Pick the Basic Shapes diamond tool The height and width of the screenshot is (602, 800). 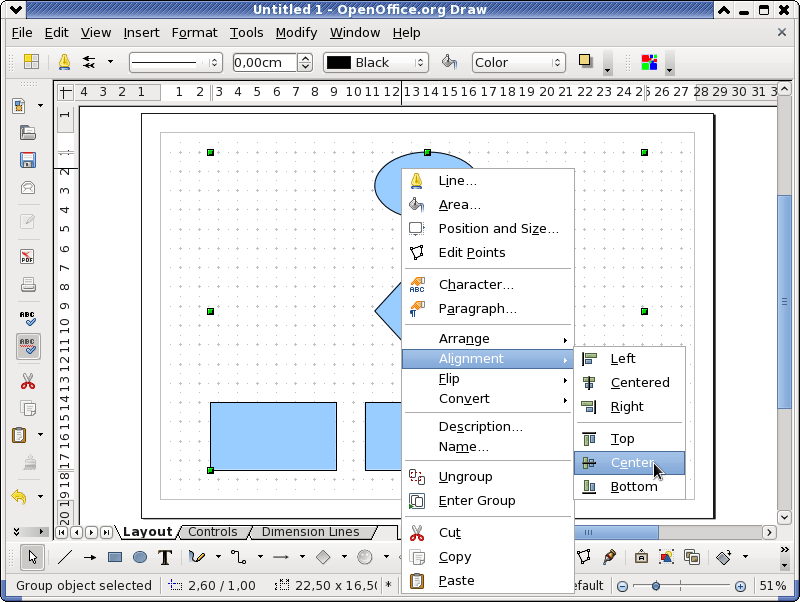tap(323, 557)
